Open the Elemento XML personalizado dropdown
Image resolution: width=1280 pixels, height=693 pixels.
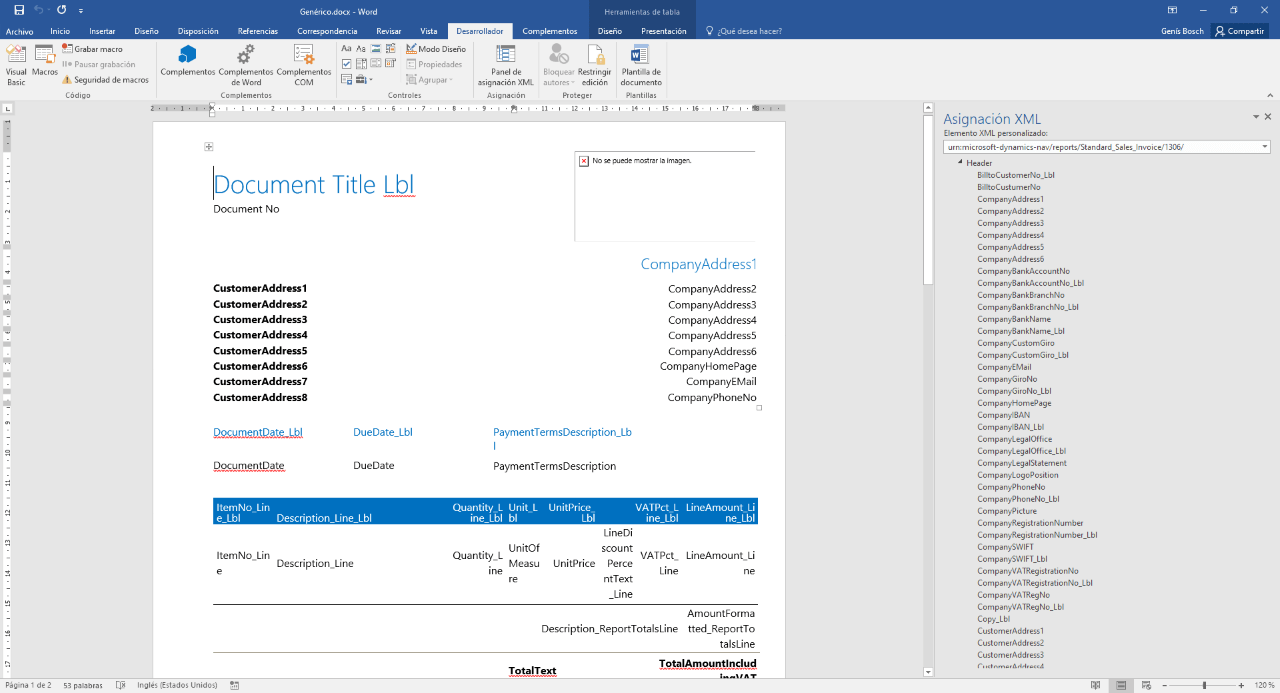[x=1265, y=147]
